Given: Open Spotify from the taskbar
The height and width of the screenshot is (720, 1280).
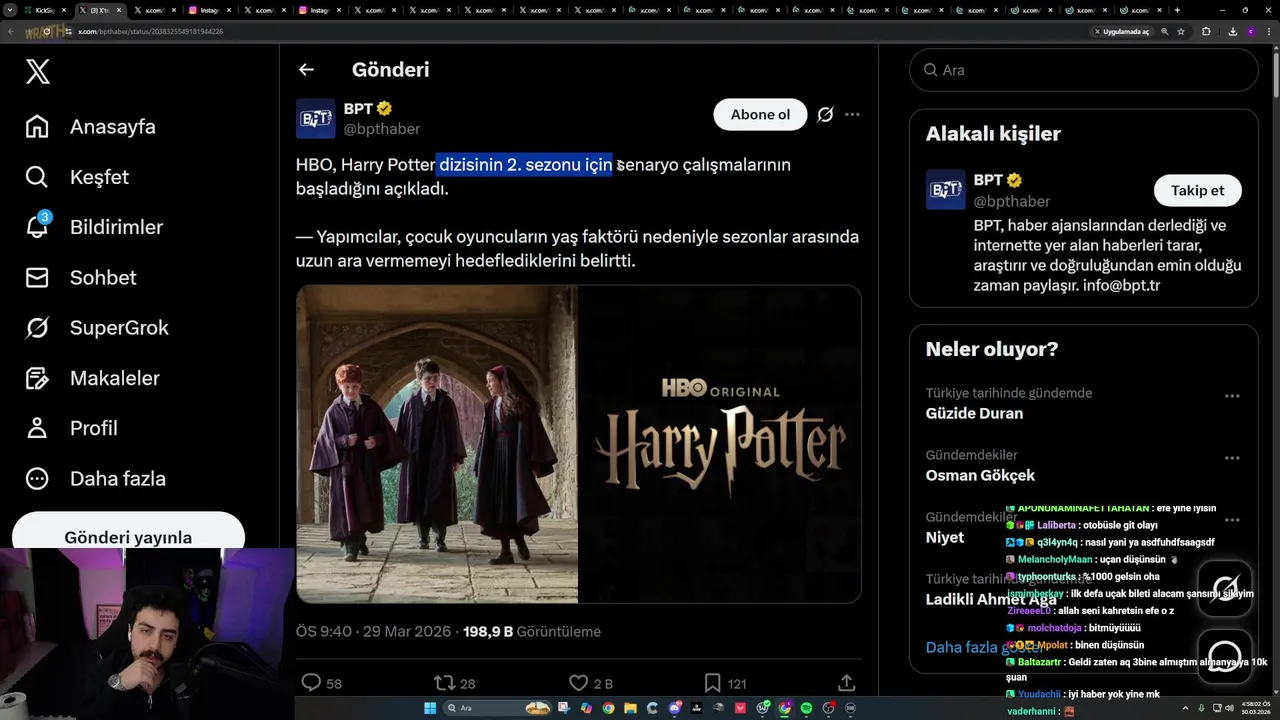Looking at the screenshot, I should [x=807, y=708].
